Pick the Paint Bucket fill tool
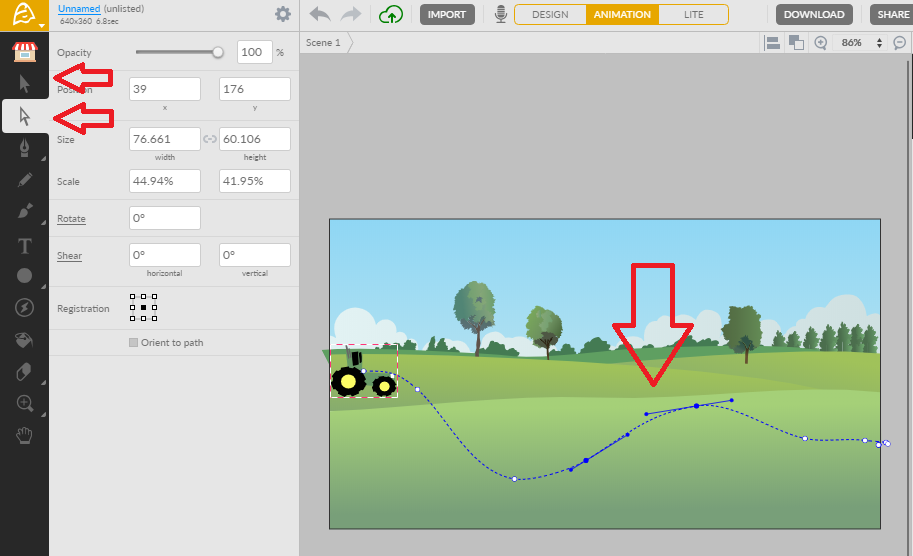 24,340
